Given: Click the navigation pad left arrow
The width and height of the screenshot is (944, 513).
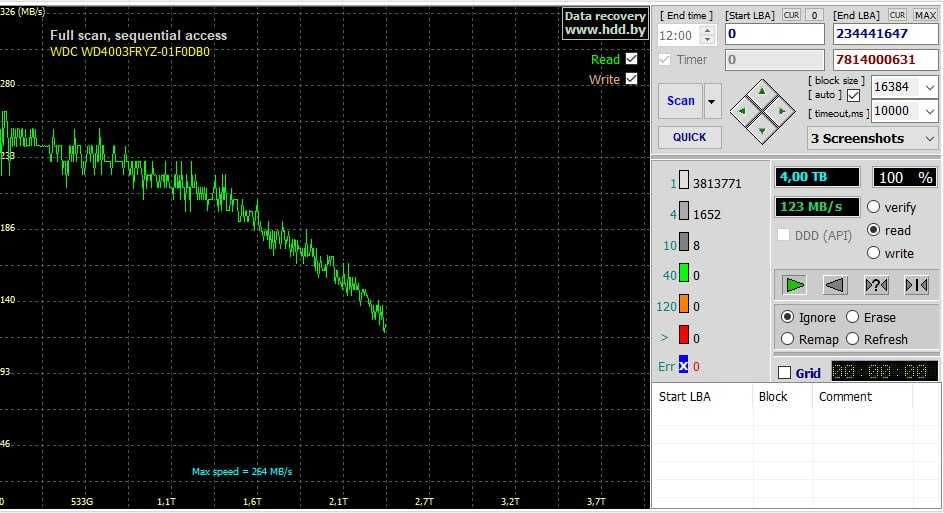Looking at the screenshot, I should [x=742, y=111].
